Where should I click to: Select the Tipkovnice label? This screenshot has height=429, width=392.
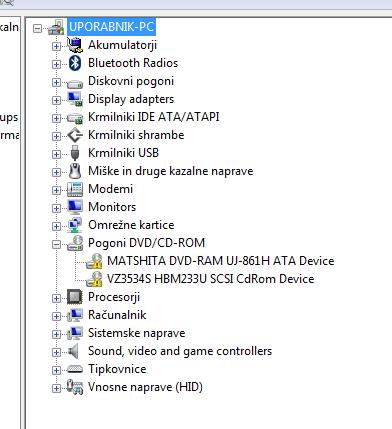click(x=117, y=369)
